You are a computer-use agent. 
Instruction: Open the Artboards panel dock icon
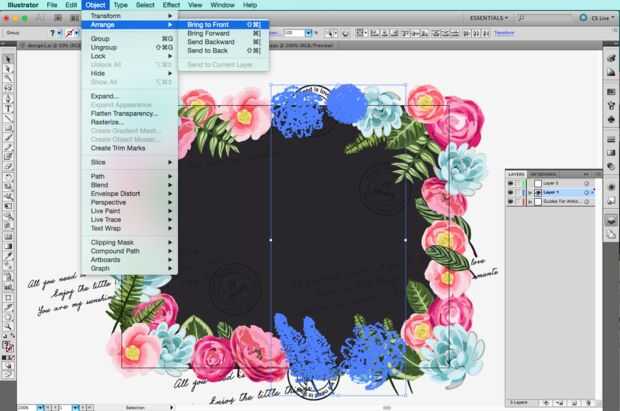point(611,235)
